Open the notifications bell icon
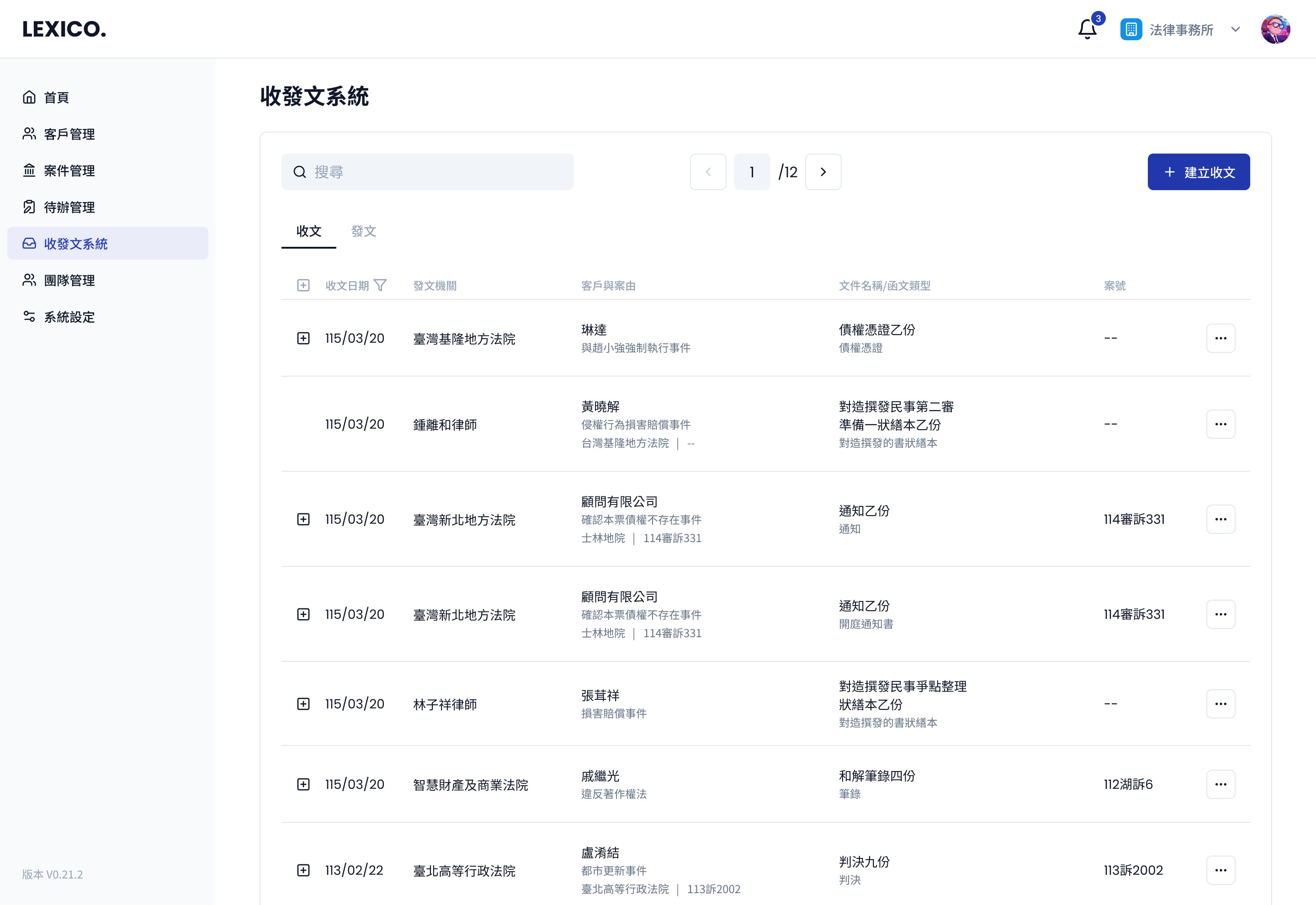This screenshot has width=1316, height=905. pyautogui.click(x=1087, y=29)
